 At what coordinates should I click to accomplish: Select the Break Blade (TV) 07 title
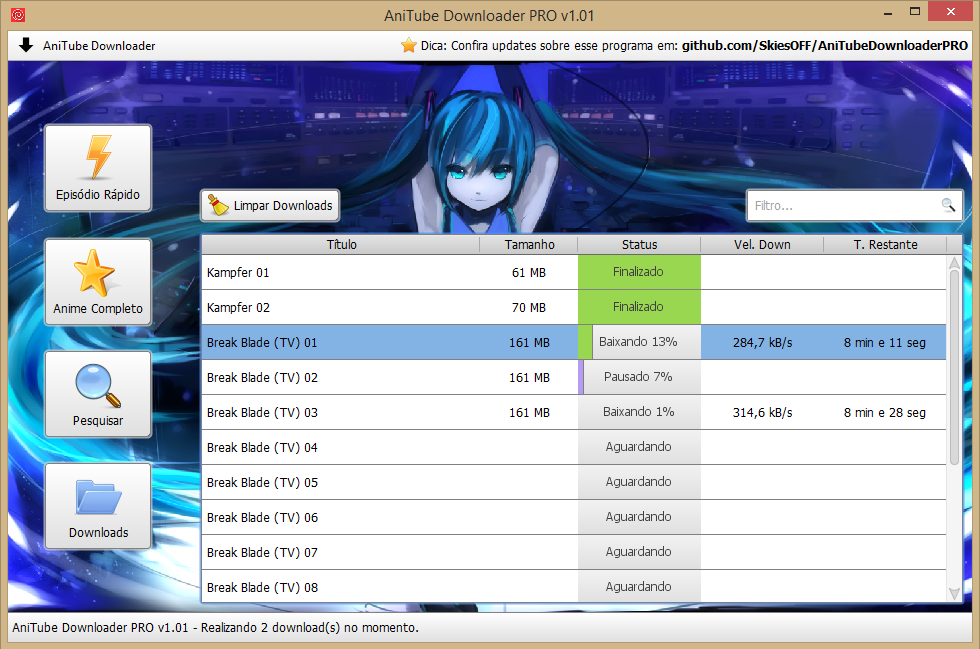tap(262, 553)
